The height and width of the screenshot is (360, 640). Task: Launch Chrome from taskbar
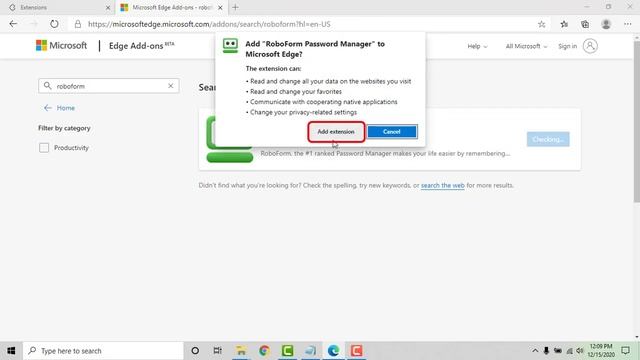point(264,351)
